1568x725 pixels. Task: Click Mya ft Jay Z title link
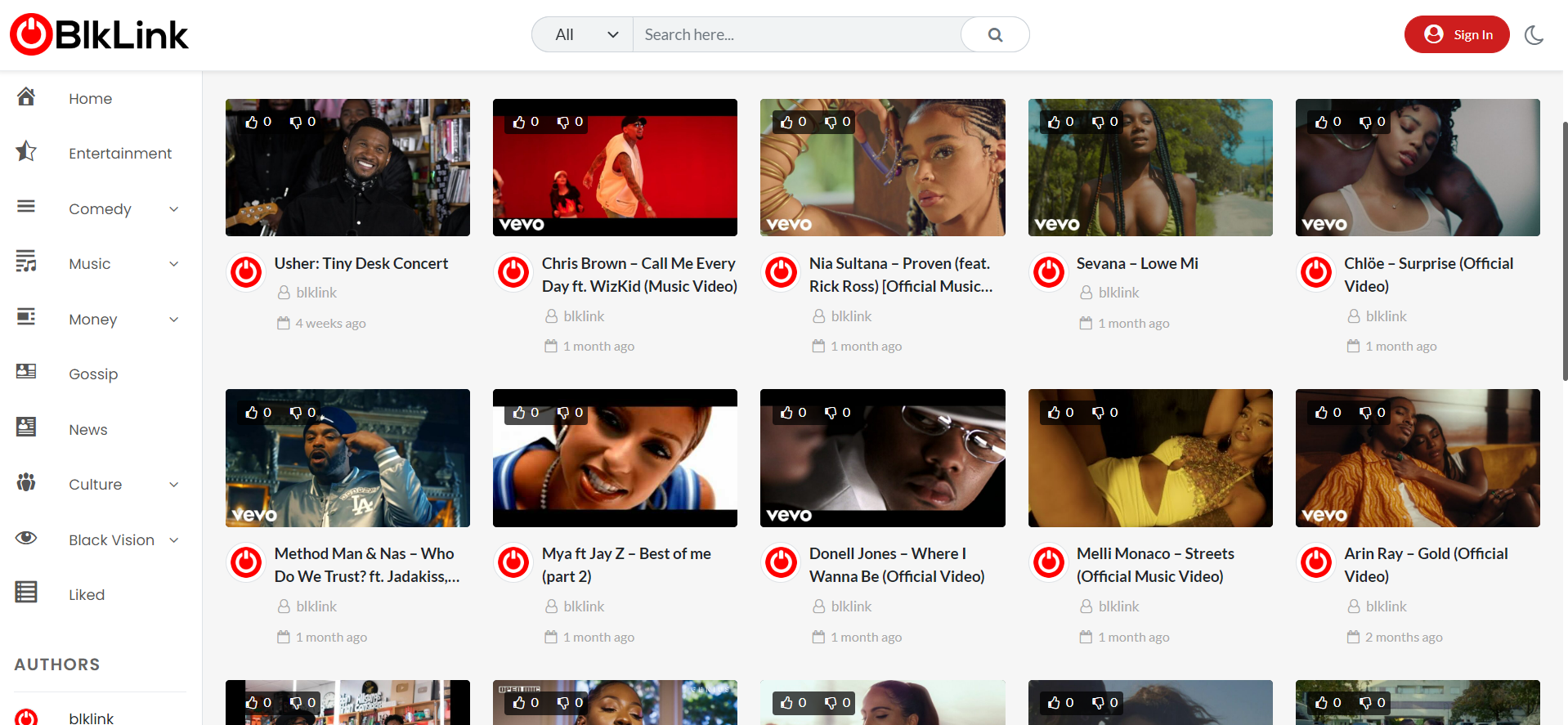tap(626, 565)
